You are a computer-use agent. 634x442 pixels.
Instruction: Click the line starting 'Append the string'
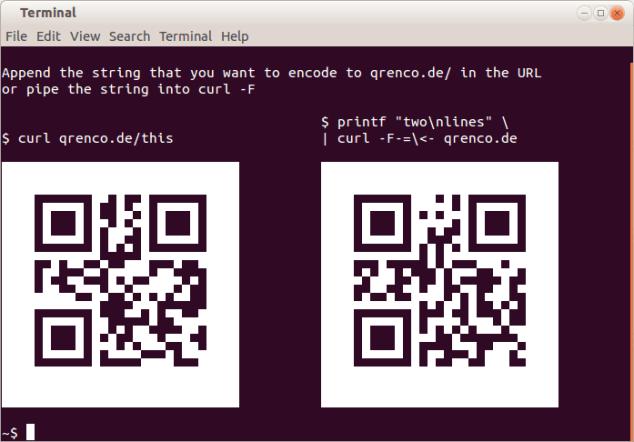click(x=271, y=73)
